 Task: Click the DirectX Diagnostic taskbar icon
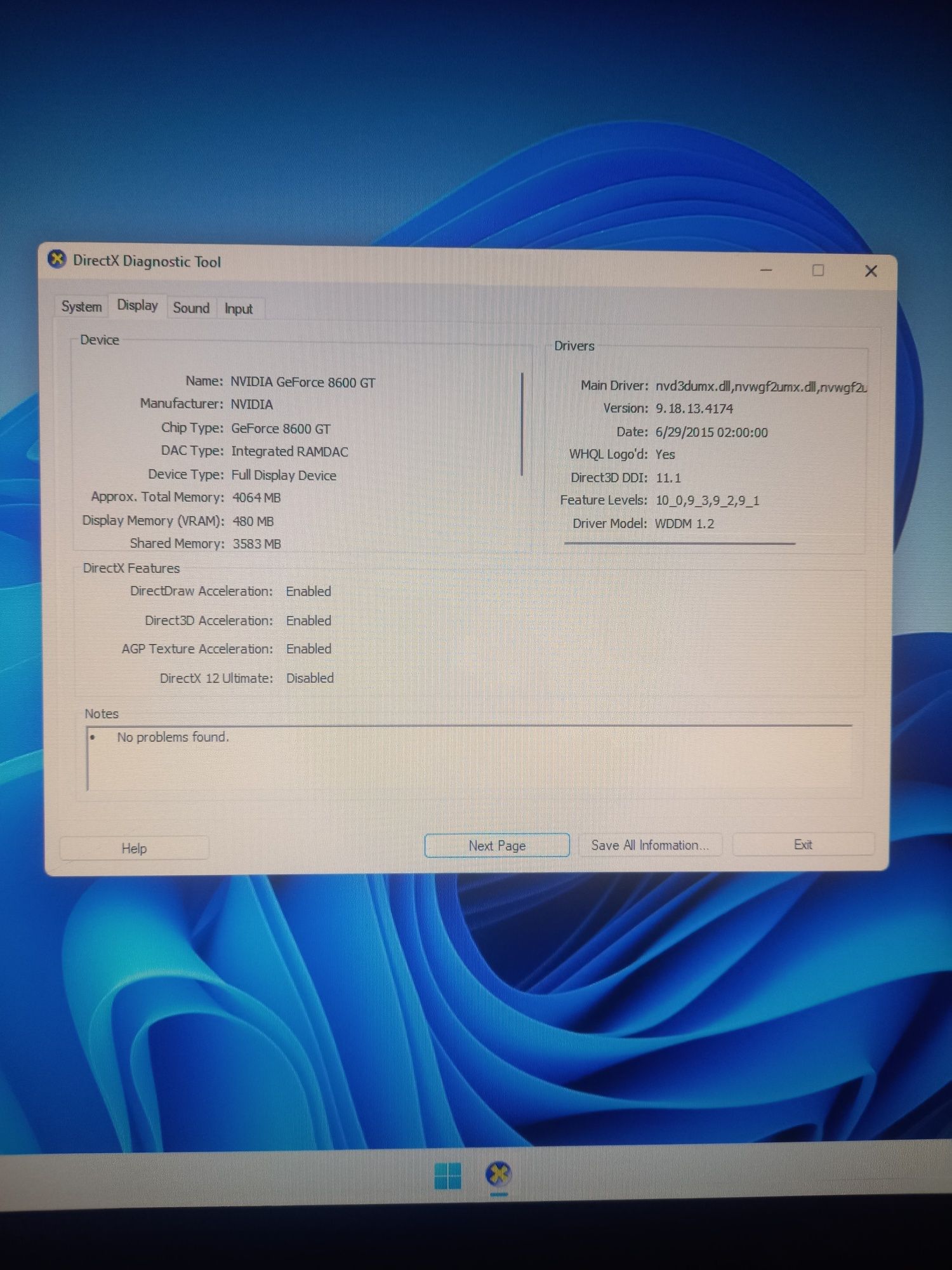click(x=499, y=1175)
